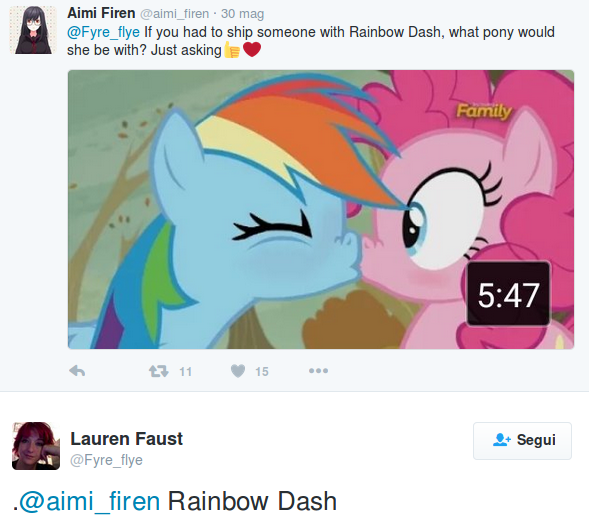The width and height of the screenshot is (589, 527).
Task: Open the @Fyre_flye mention link
Action: click(103, 32)
